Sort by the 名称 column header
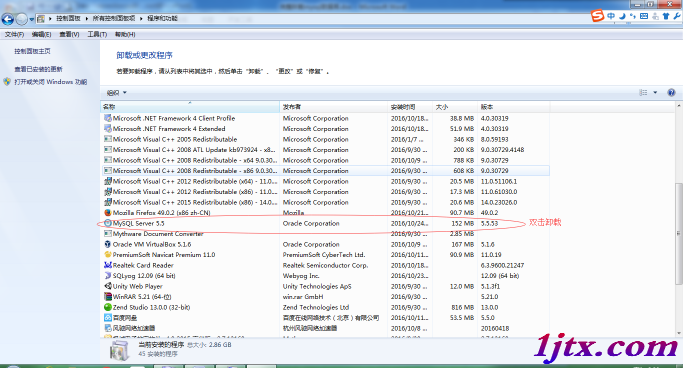The height and width of the screenshot is (368, 683). 190,107
